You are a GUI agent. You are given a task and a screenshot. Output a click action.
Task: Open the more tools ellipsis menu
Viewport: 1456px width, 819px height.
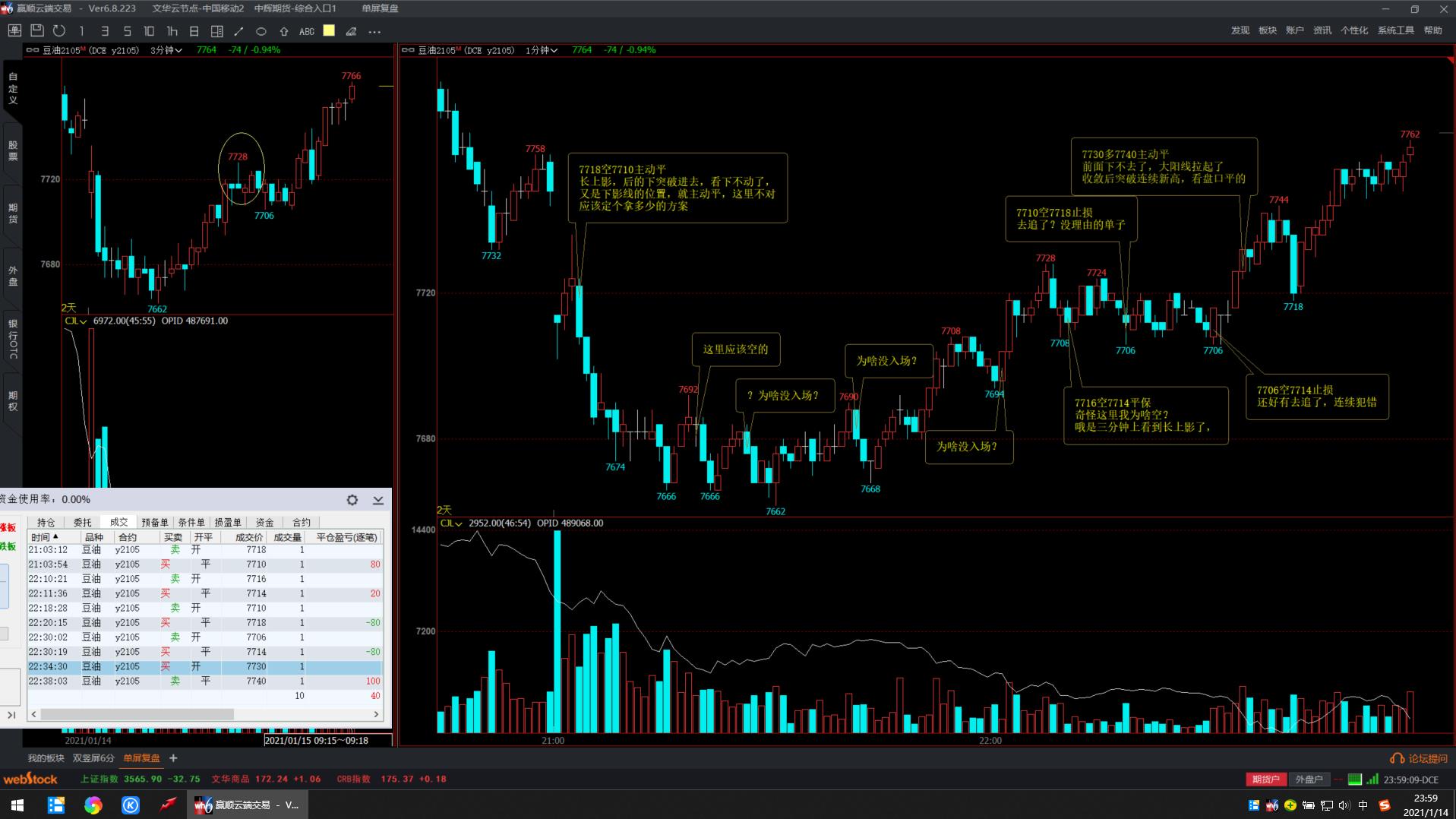pos(374,31)
